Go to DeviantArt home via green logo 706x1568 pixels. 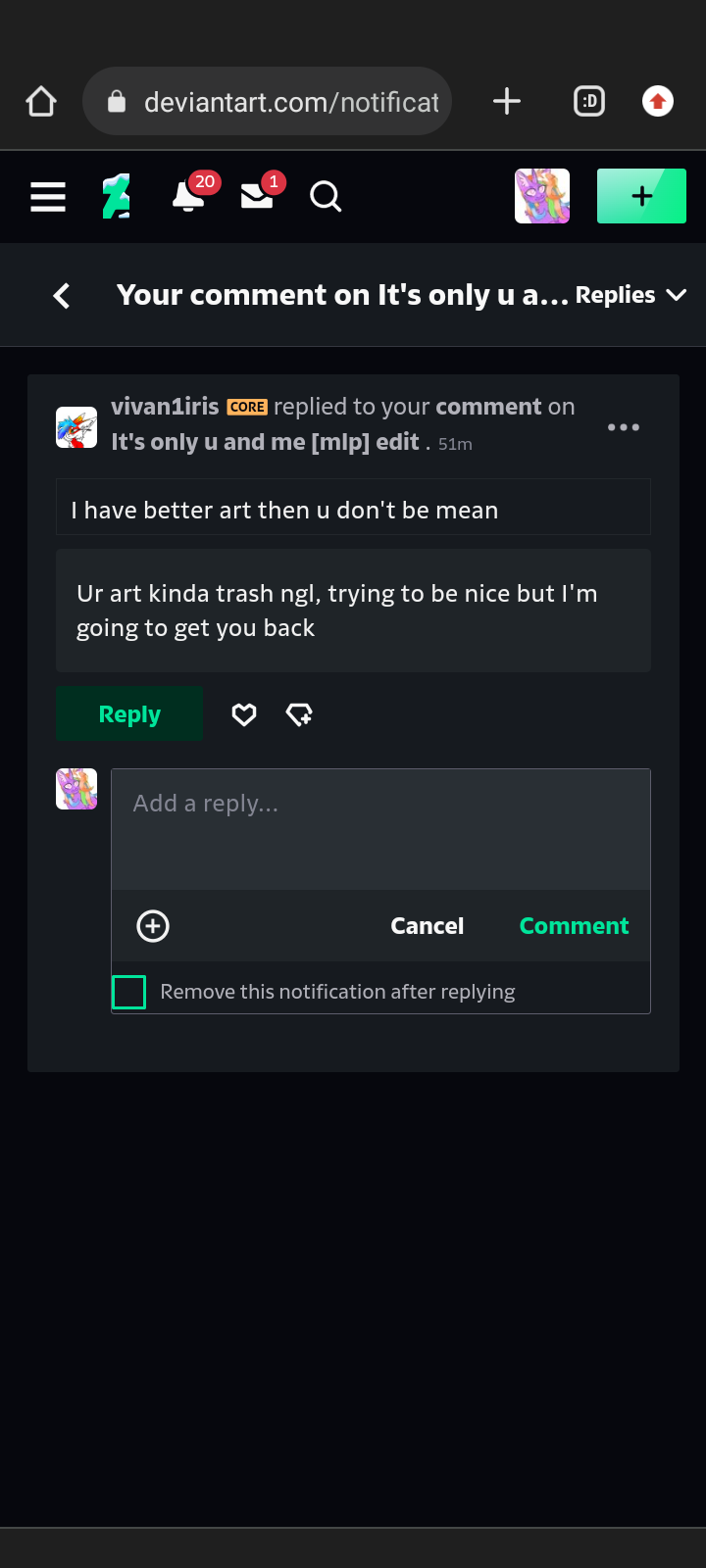(x=117, y=196)
